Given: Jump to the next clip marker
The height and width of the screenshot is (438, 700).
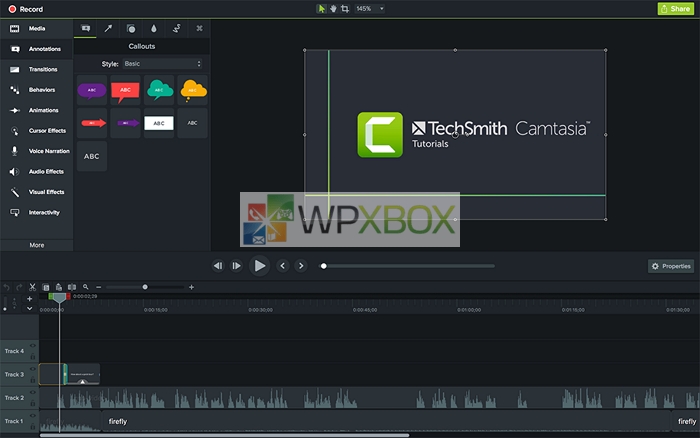Looking at the screenshot, I should coord(301,266).
